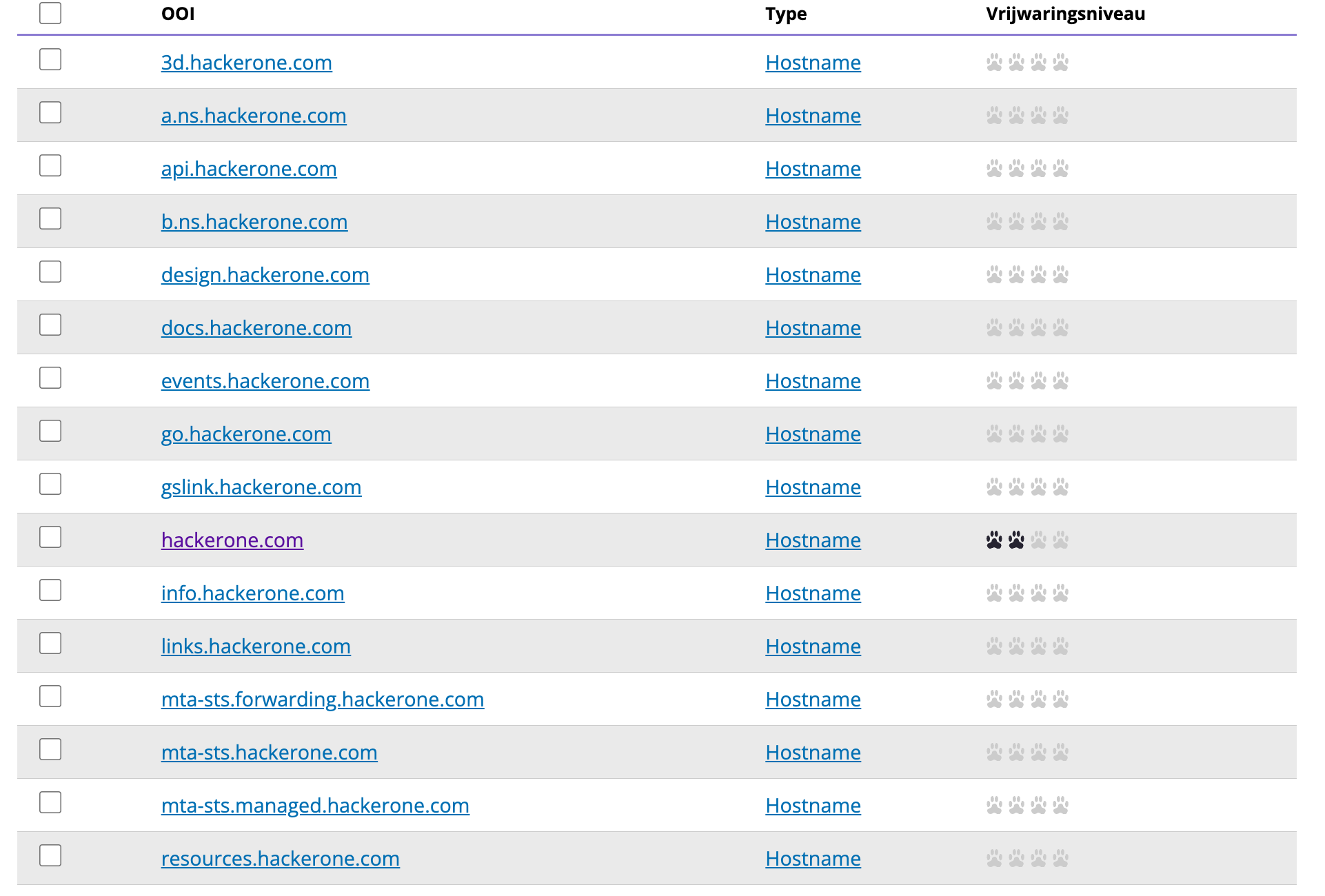Follow the mta-sts.forwarding.hackerone.com link
The height and width of the screenshot is (896, 1325).
click(x=323, y=699)
